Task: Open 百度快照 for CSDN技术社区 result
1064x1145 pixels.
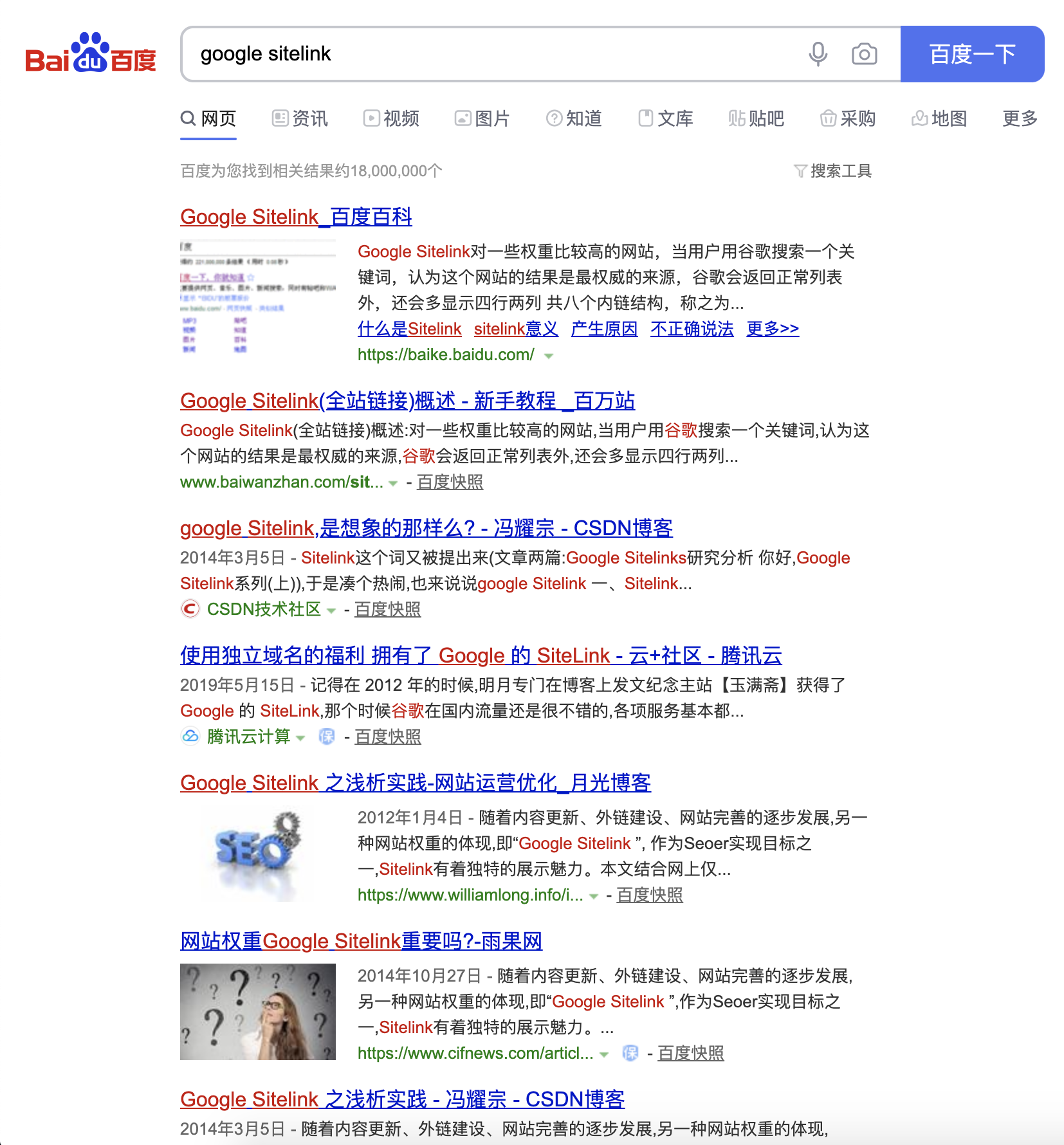Action: (x=388, y=609)
